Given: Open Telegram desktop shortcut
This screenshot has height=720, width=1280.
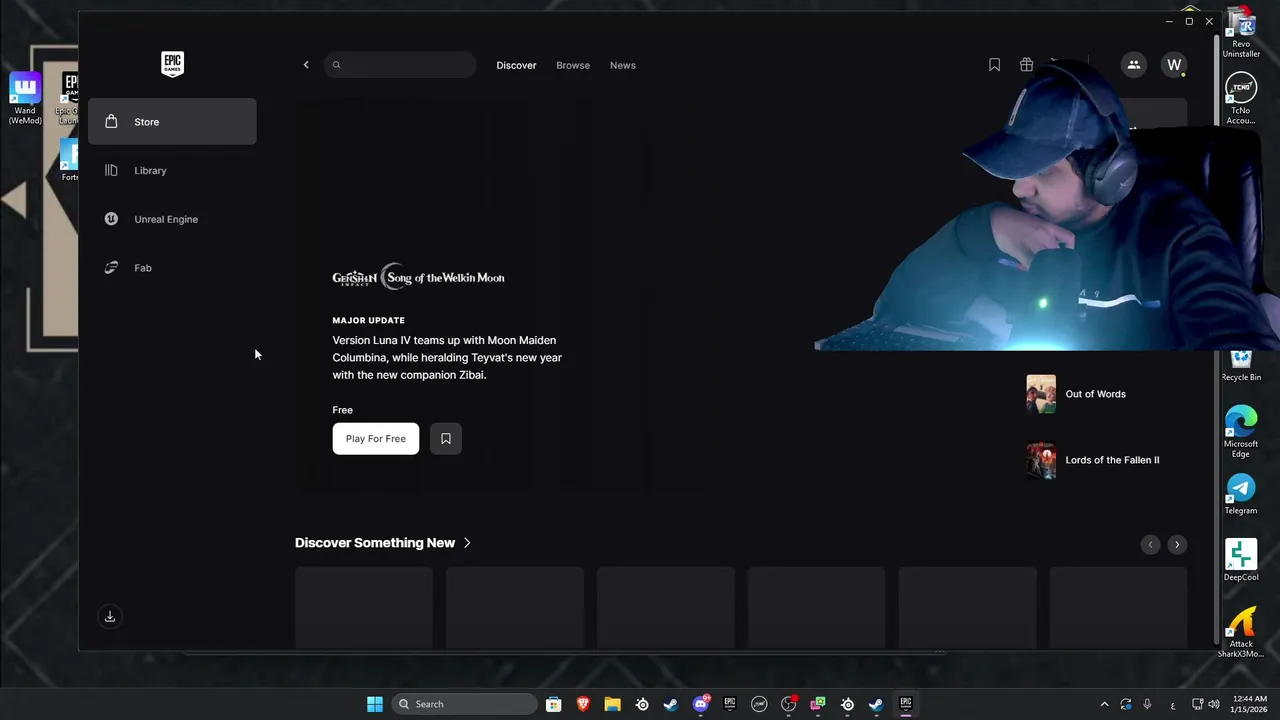Looking at the screenshot, I should click(x=1241, y=493).
